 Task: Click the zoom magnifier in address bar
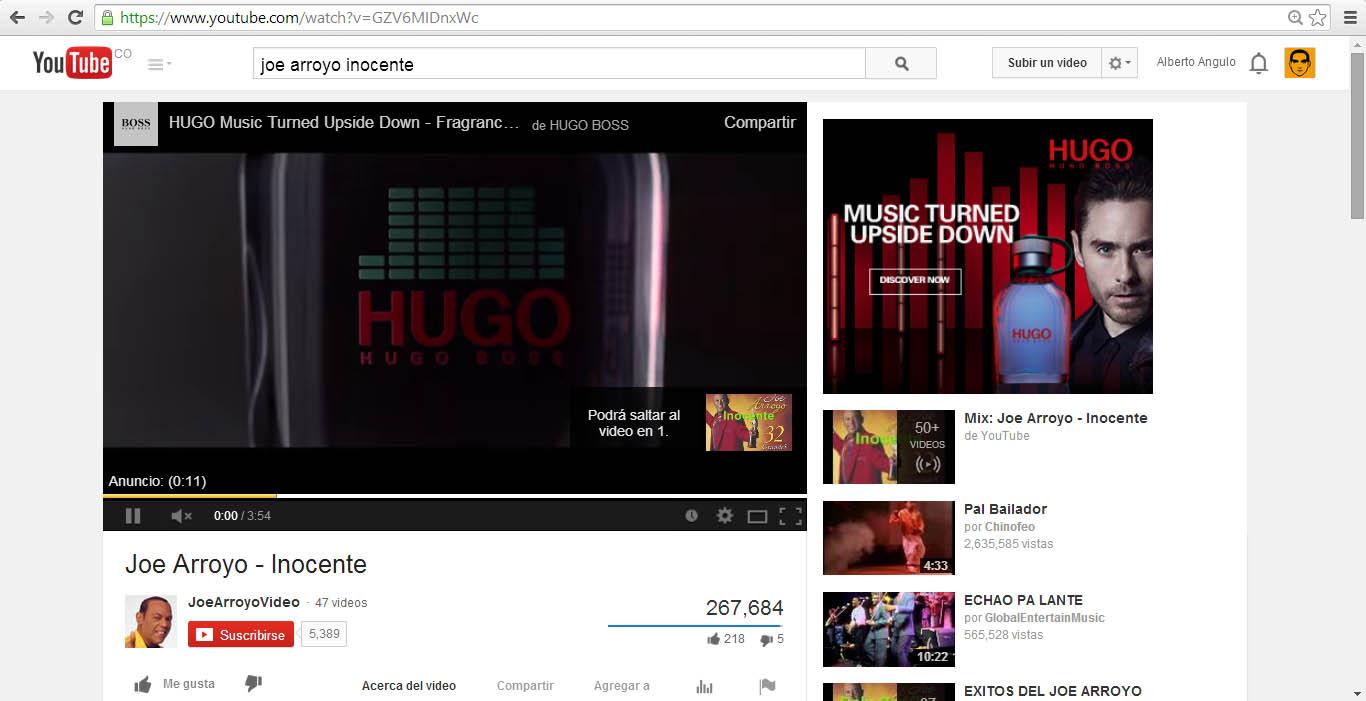click(x=1296, y=17)
